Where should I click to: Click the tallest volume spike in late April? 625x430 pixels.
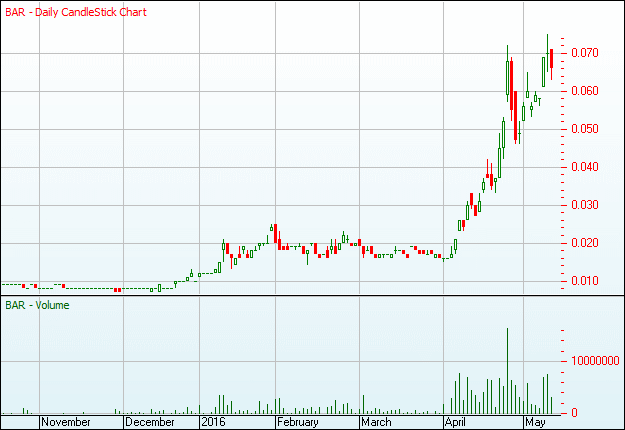(x=507, y=371)
